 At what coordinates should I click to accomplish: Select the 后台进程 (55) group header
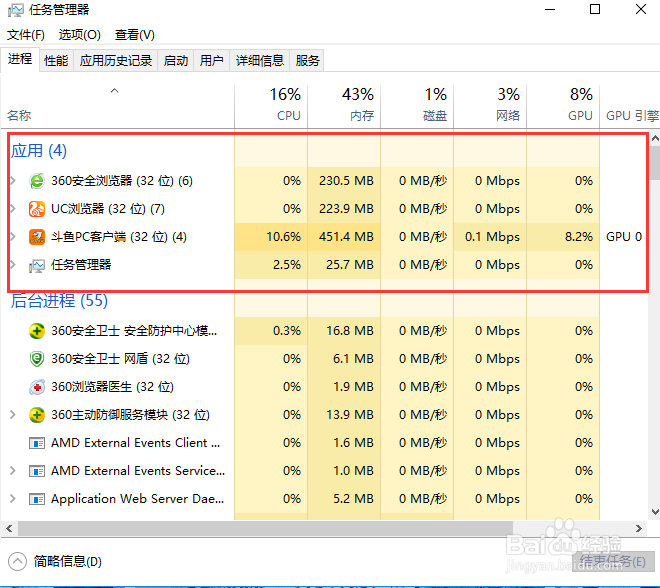[59, 301]
